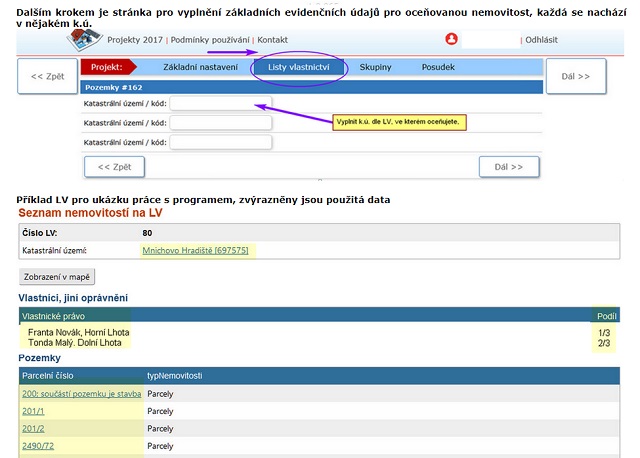Open Podmínky používání link
This screenshot has height=458, width=640.
tap(210, 40)
